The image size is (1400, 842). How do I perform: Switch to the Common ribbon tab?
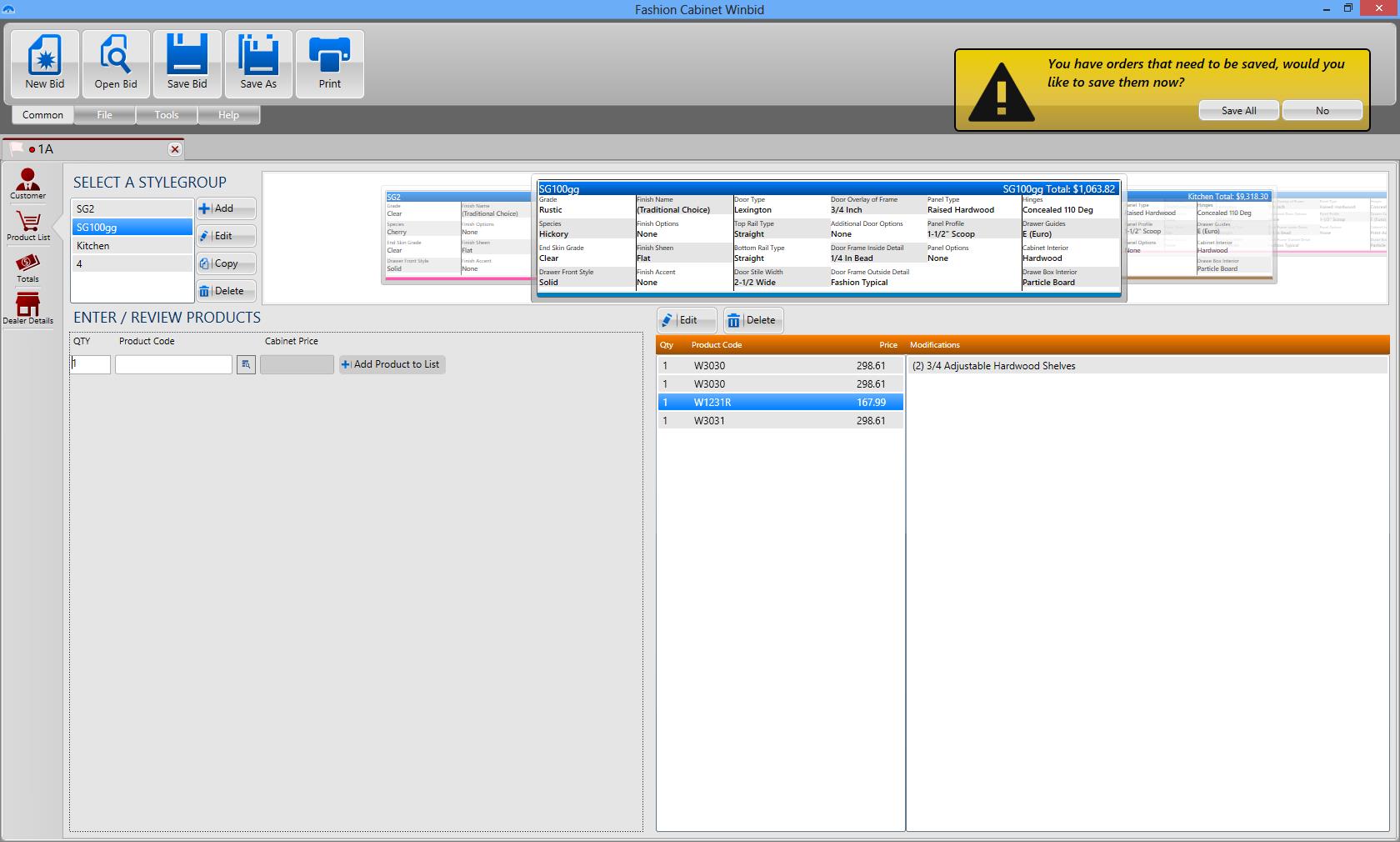click(42, 115)
